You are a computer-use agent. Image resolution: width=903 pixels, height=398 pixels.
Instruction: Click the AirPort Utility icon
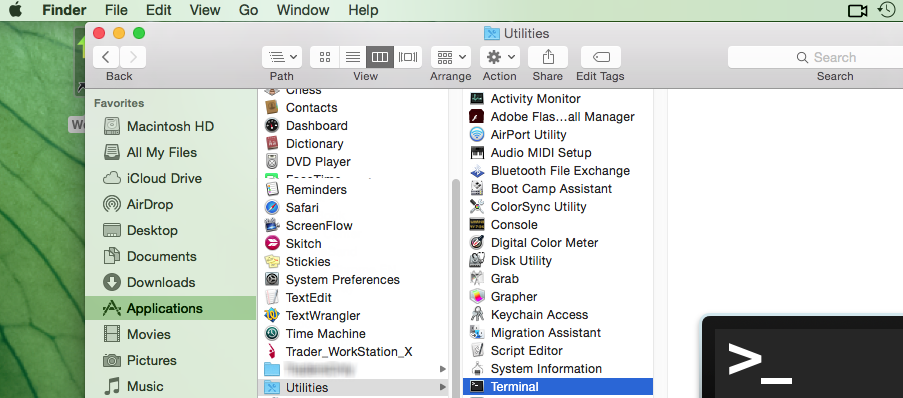coord(477,135)
